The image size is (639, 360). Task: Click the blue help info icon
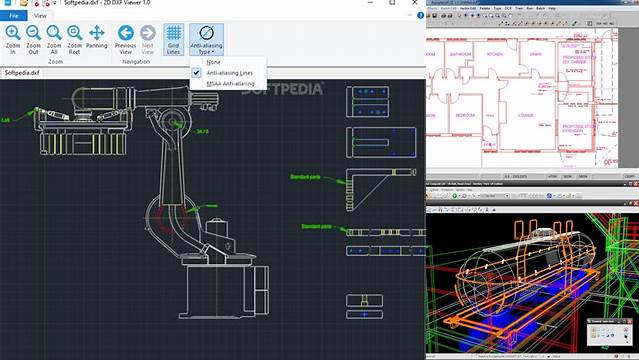[421, 15]
